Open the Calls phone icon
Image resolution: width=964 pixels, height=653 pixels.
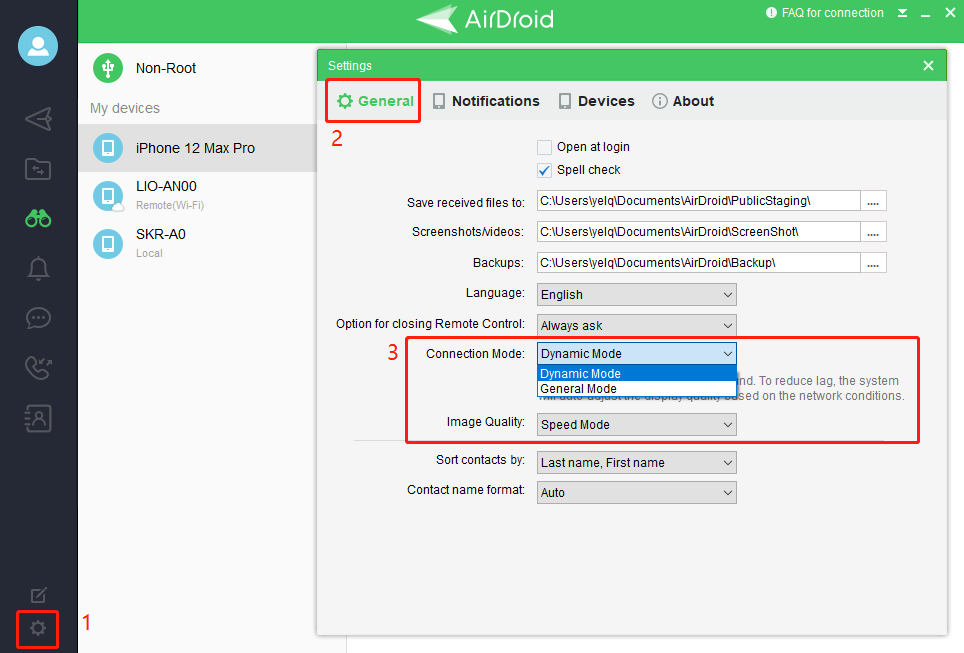coord(38,367)
